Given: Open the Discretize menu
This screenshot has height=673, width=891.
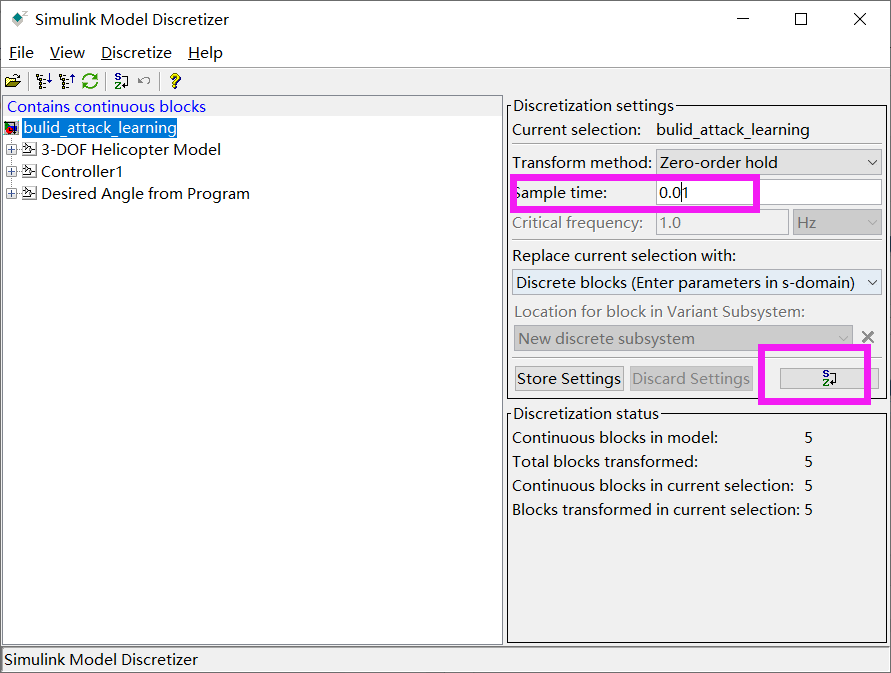Looking at the screenshot, I should 136,53.
